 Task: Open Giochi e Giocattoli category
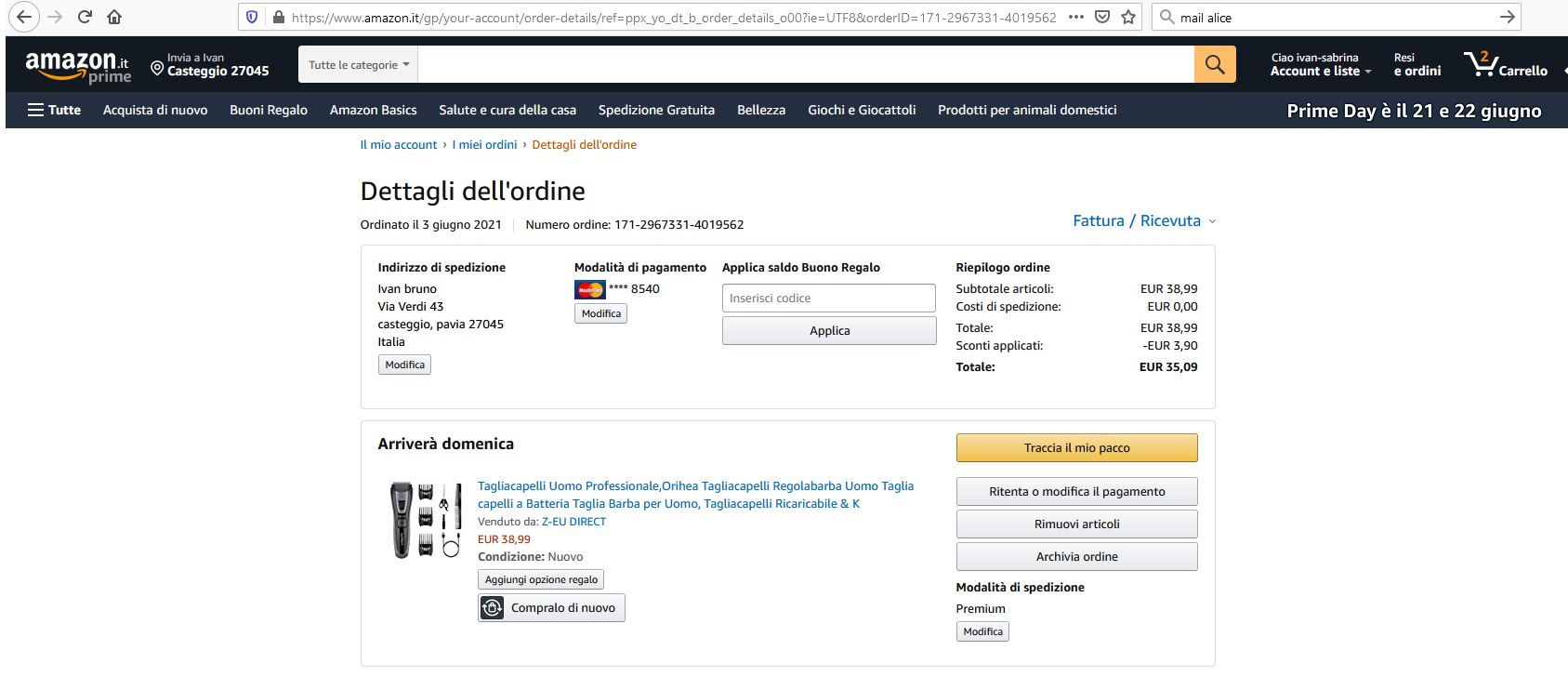click(x=862, y=110)
